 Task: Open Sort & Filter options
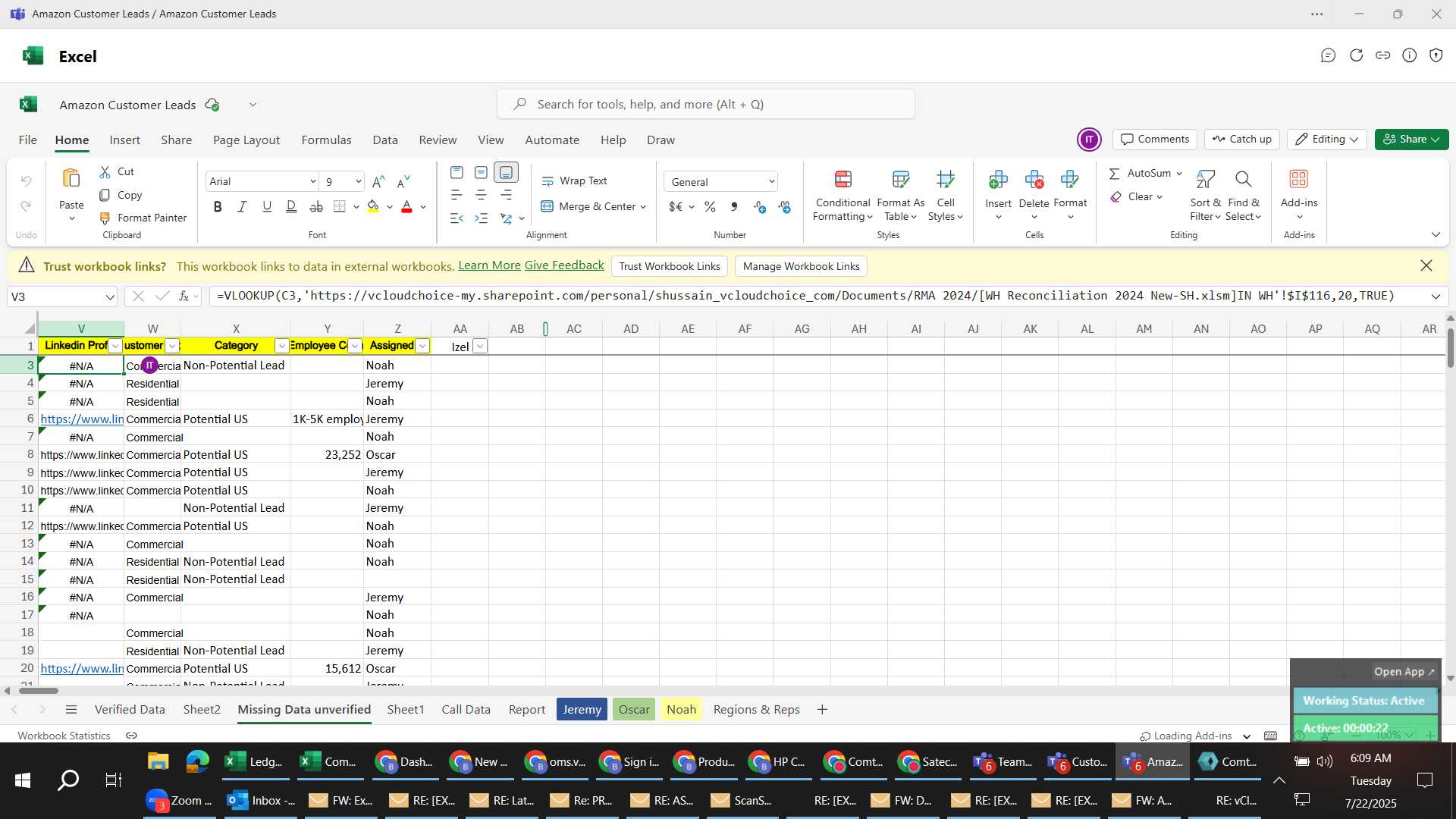1205,196
